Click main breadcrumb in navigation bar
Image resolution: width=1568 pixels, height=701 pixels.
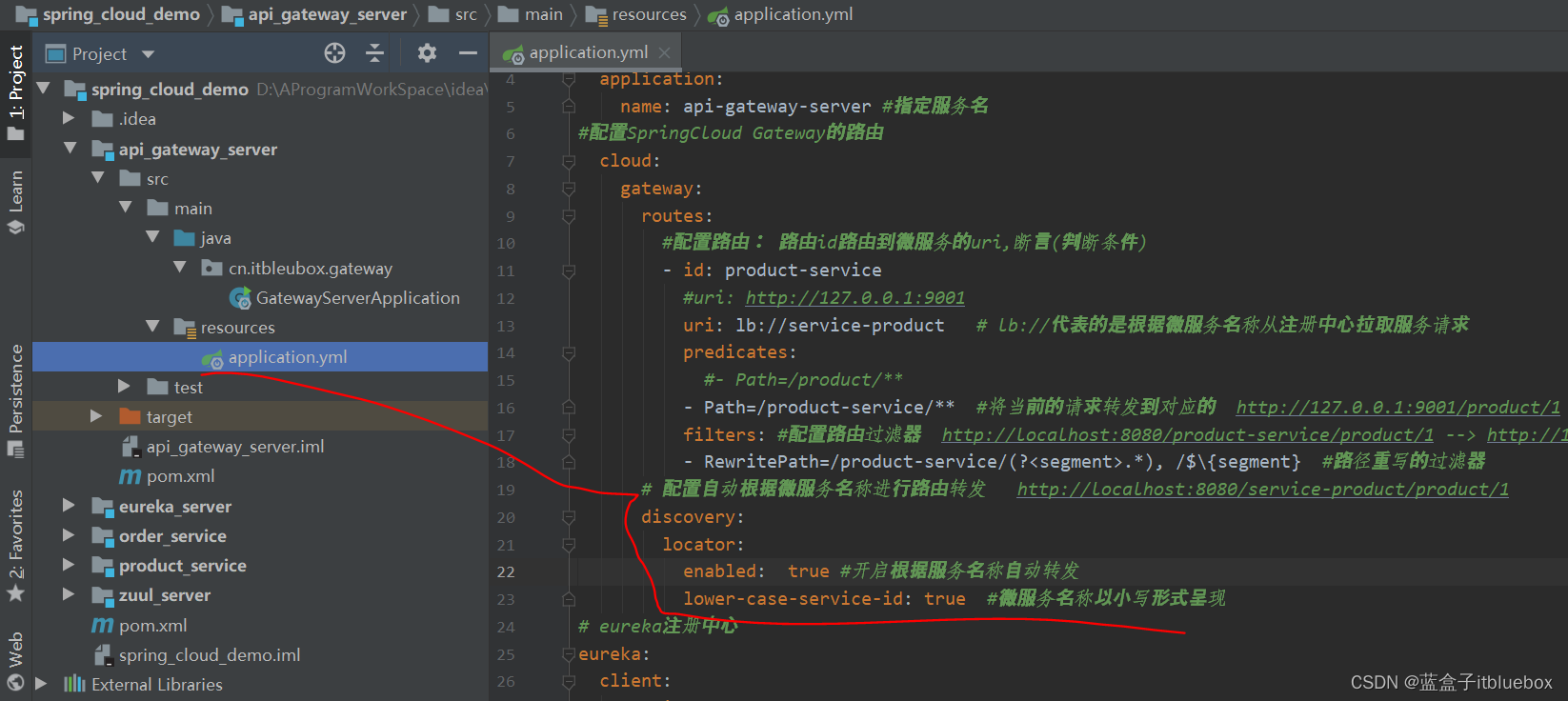pyautogui.click(x=532, y=14)
